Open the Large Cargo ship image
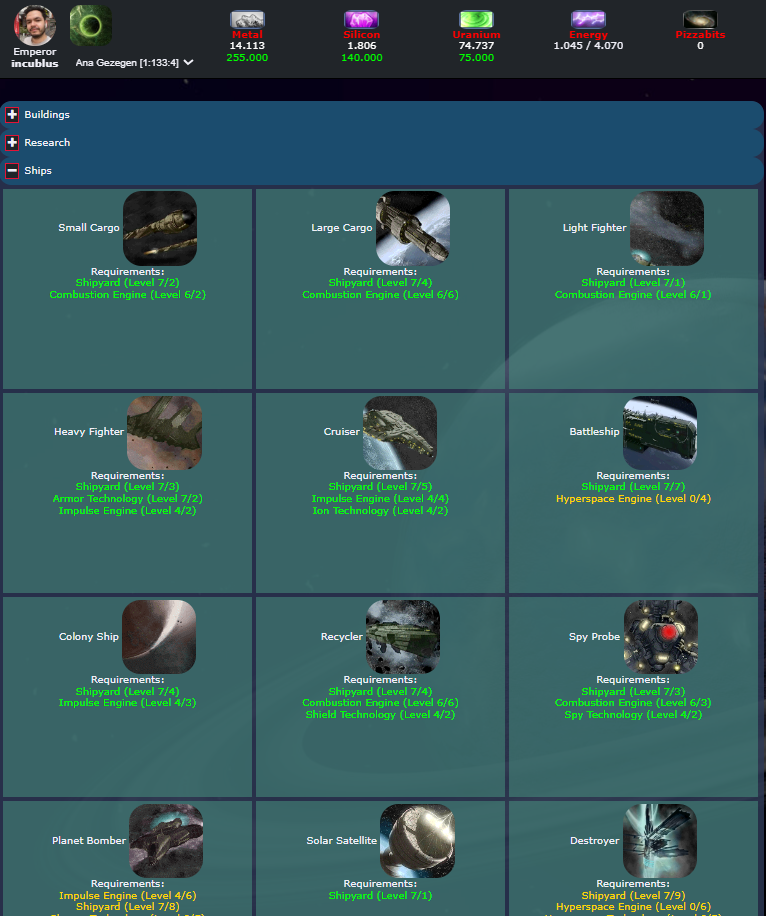Image resolution: width=766 pixels, height=916 pixels. 413,228
